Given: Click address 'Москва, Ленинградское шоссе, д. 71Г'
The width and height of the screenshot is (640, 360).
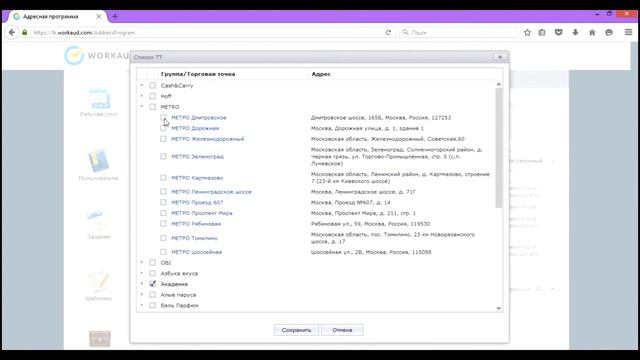Looking at the screenshot, I should click(x=363, y=191).
